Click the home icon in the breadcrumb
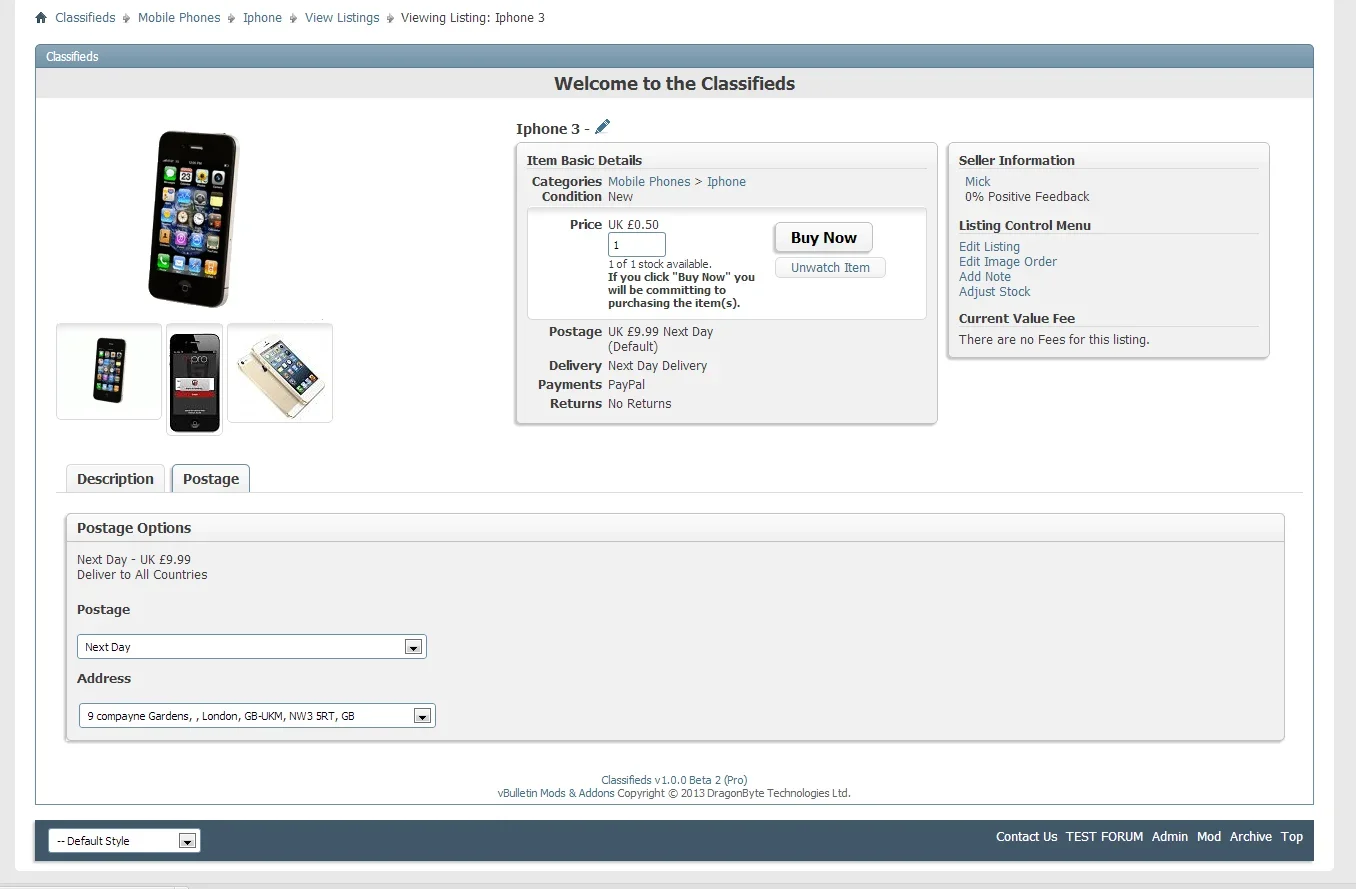1370x889 pixels. (x=41, y=18)
